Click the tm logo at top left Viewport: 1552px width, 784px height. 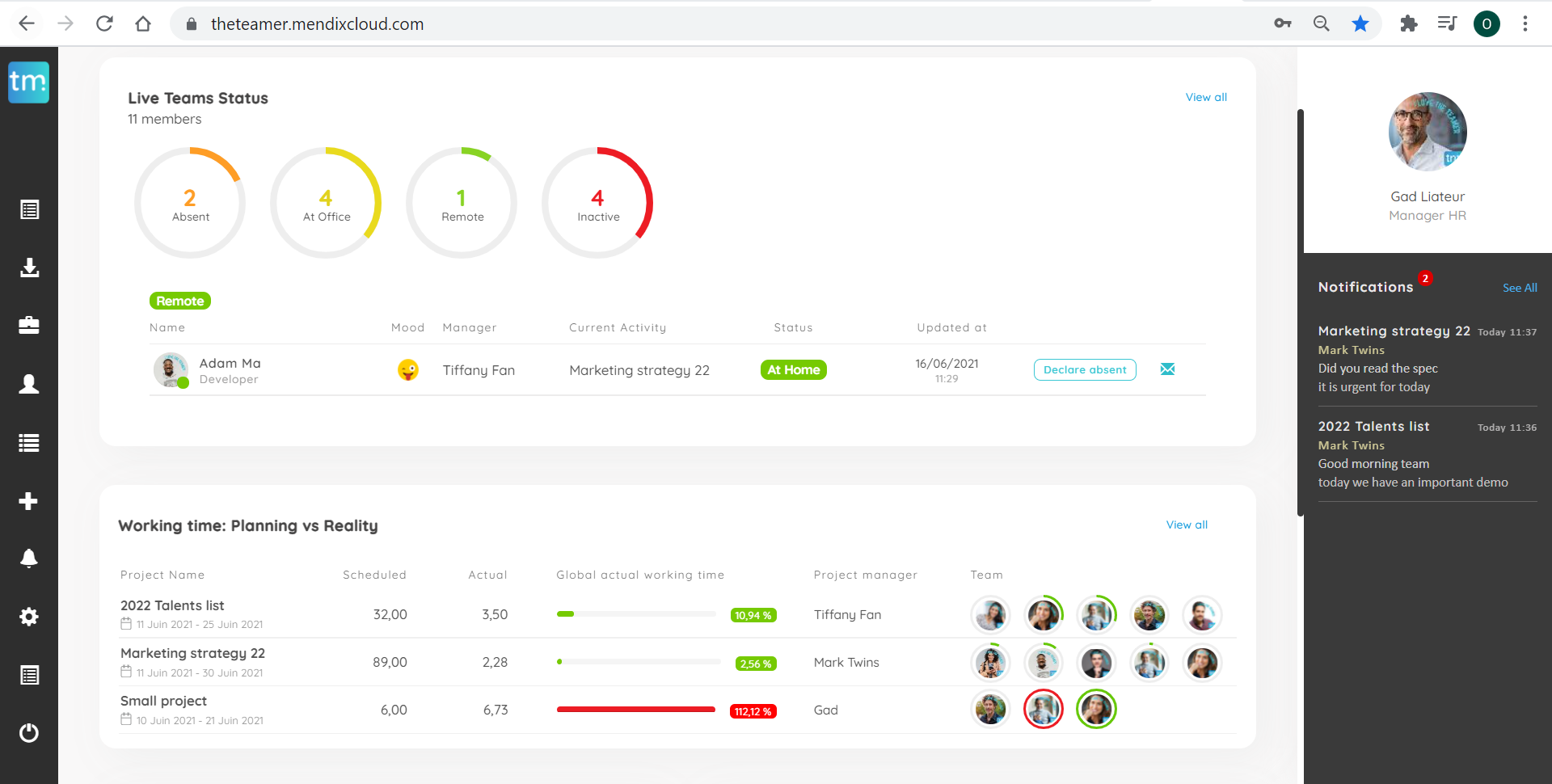click(29, 82)
